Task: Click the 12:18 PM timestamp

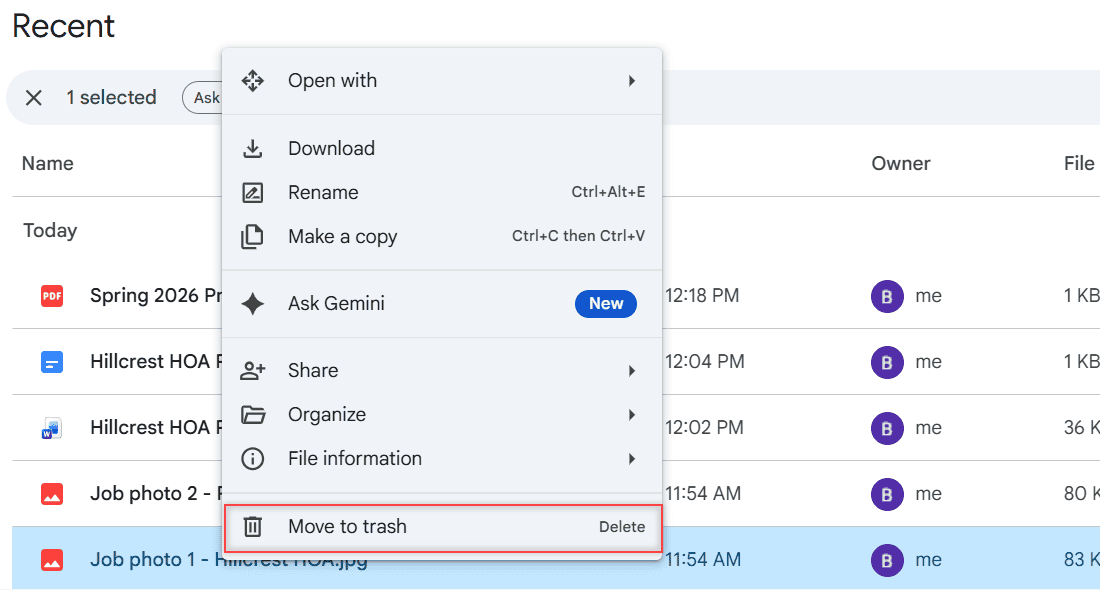Action: 702,295
